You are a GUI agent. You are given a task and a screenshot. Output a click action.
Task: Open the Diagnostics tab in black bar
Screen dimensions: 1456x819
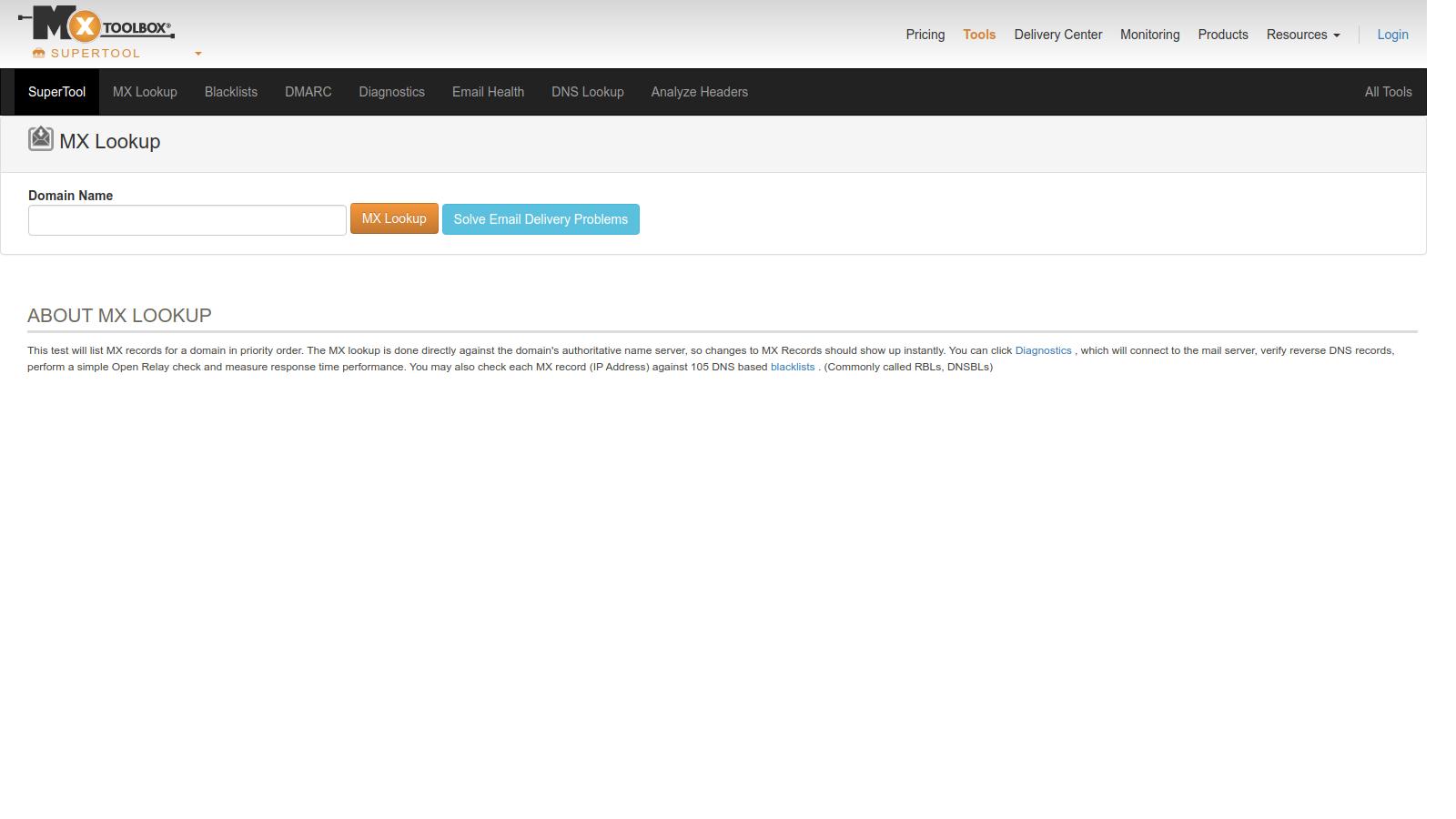tap(392, 92)
